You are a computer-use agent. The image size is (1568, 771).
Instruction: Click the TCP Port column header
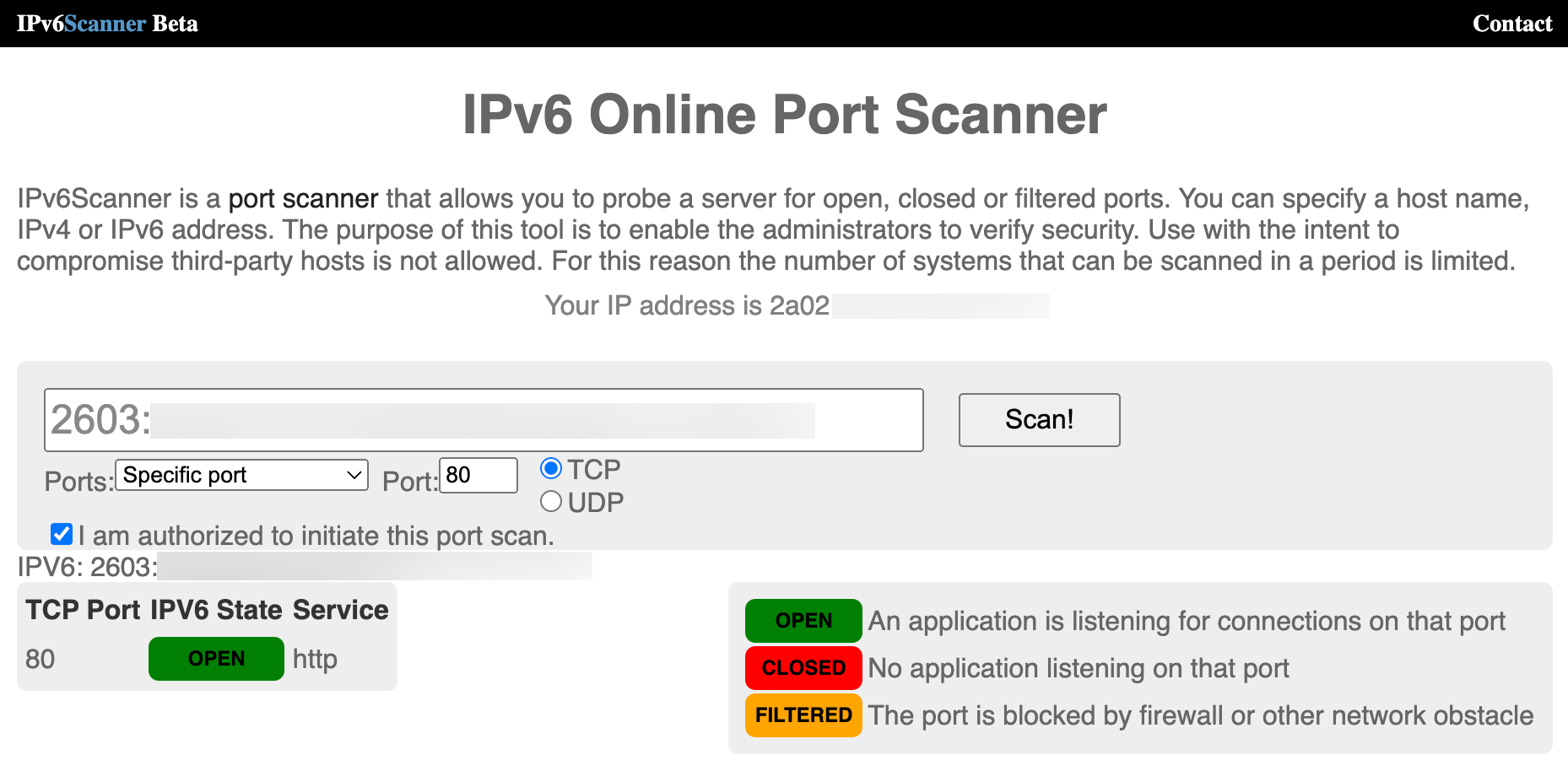click(83, 610)
